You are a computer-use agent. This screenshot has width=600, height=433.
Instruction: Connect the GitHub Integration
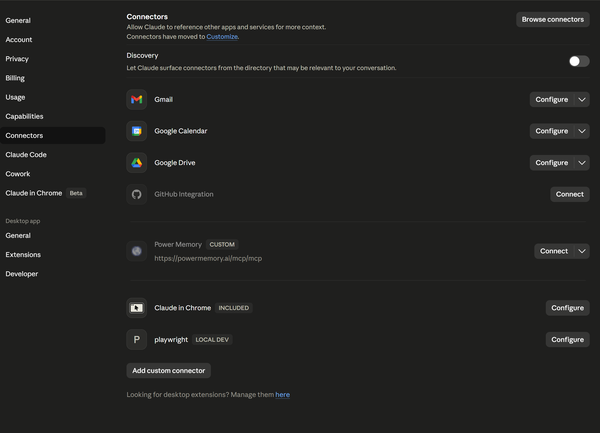[x=570, y=194]
